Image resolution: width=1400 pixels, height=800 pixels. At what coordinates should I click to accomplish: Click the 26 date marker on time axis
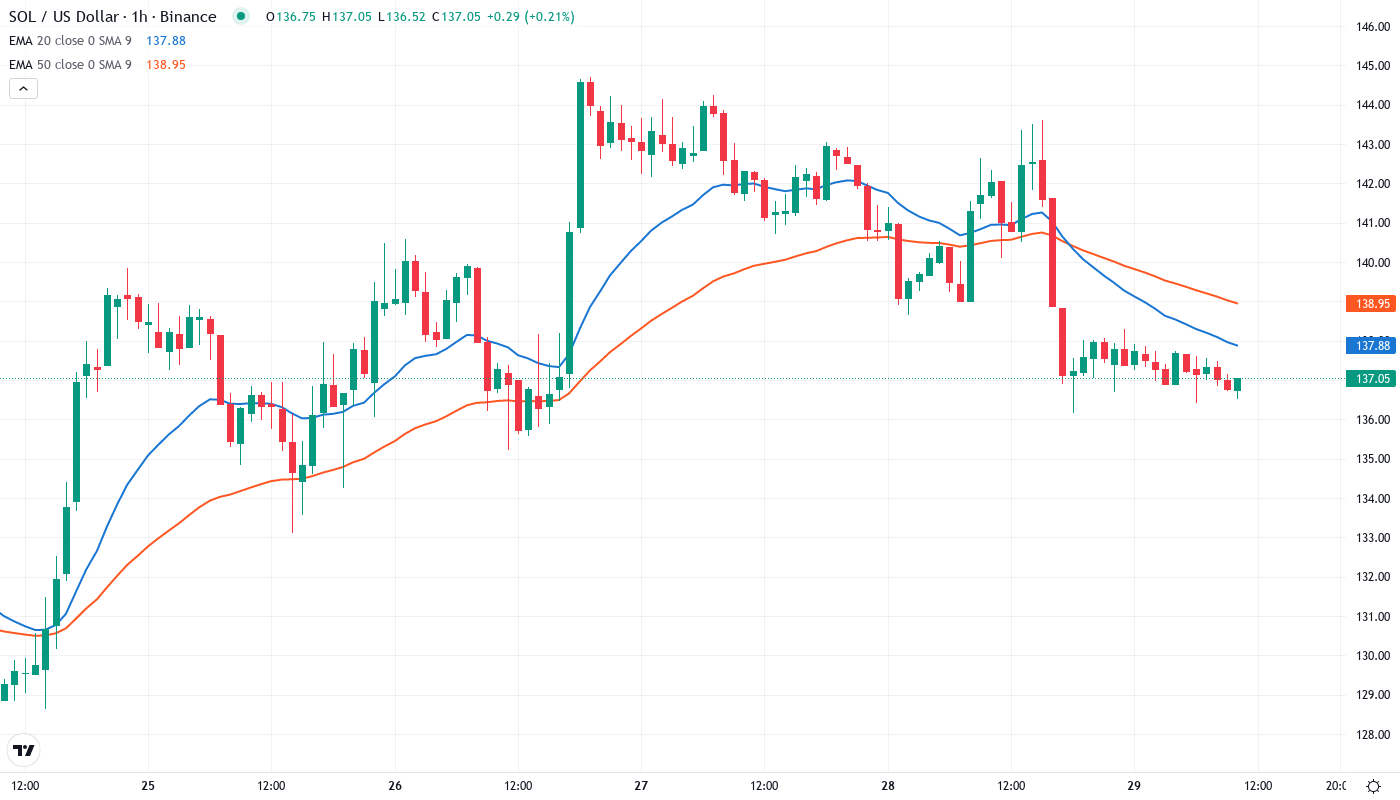[395, 785]
